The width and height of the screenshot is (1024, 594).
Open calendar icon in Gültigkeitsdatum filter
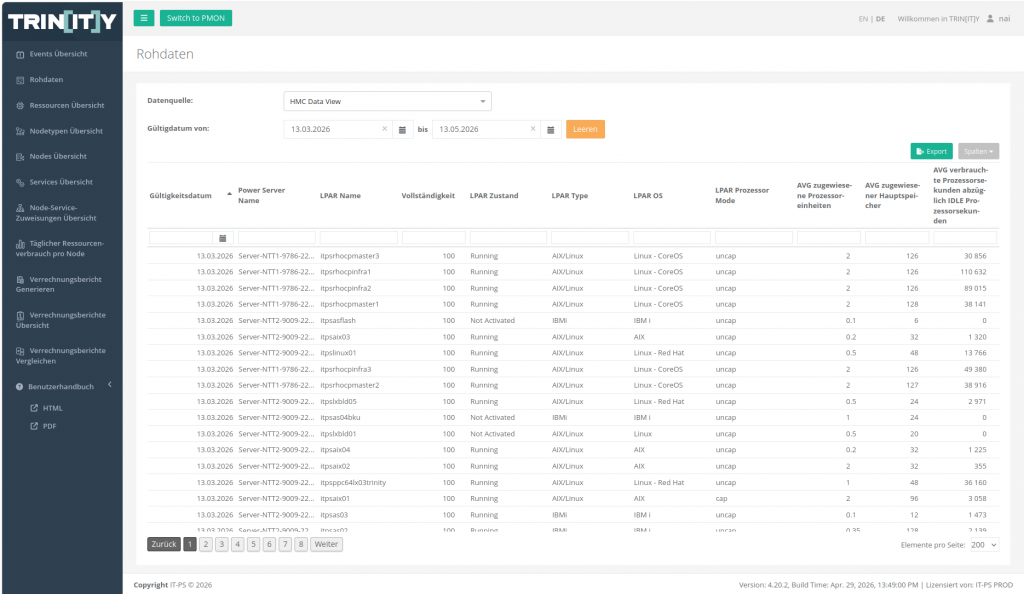coord(223,238)
